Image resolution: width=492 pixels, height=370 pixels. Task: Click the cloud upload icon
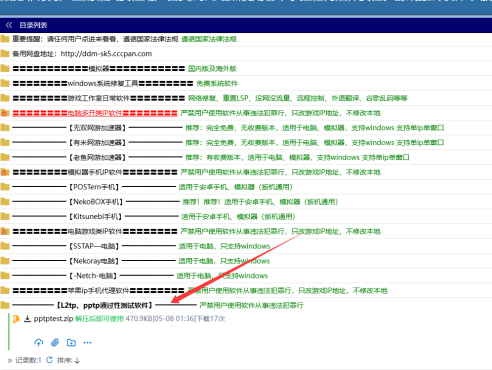(x=39, y=342)
